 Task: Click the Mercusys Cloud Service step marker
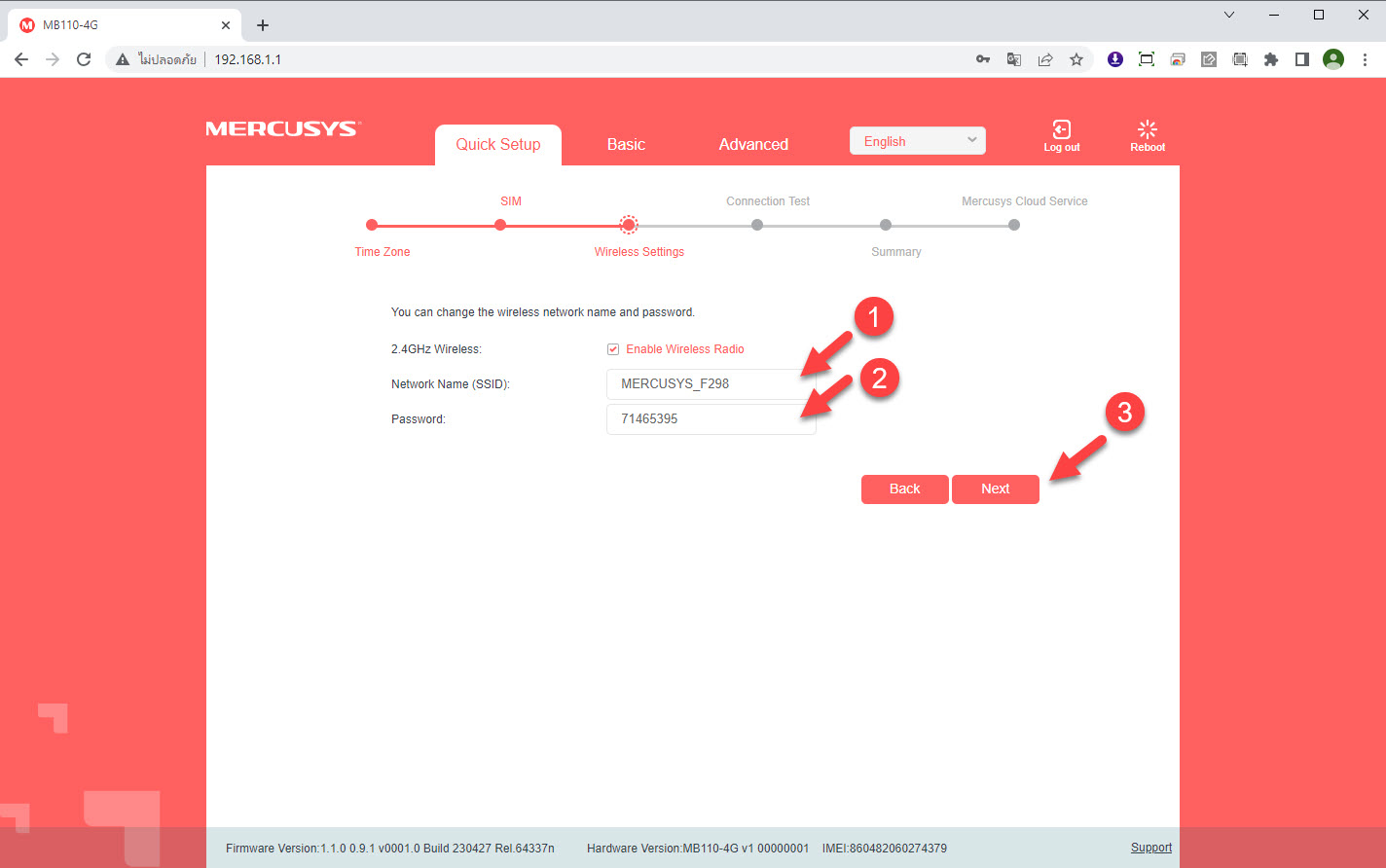(x=1014, y=225)
